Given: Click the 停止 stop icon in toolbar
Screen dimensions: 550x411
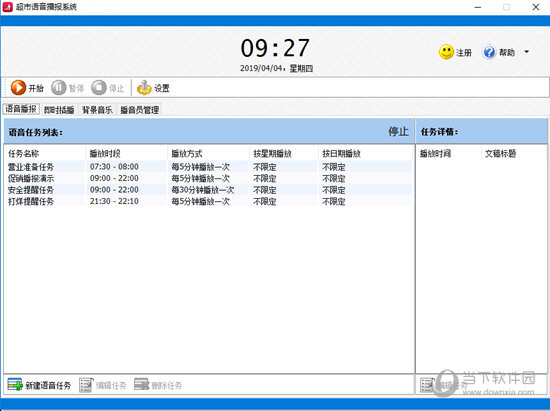Looking at the screenshot, I should pos(99,88).
